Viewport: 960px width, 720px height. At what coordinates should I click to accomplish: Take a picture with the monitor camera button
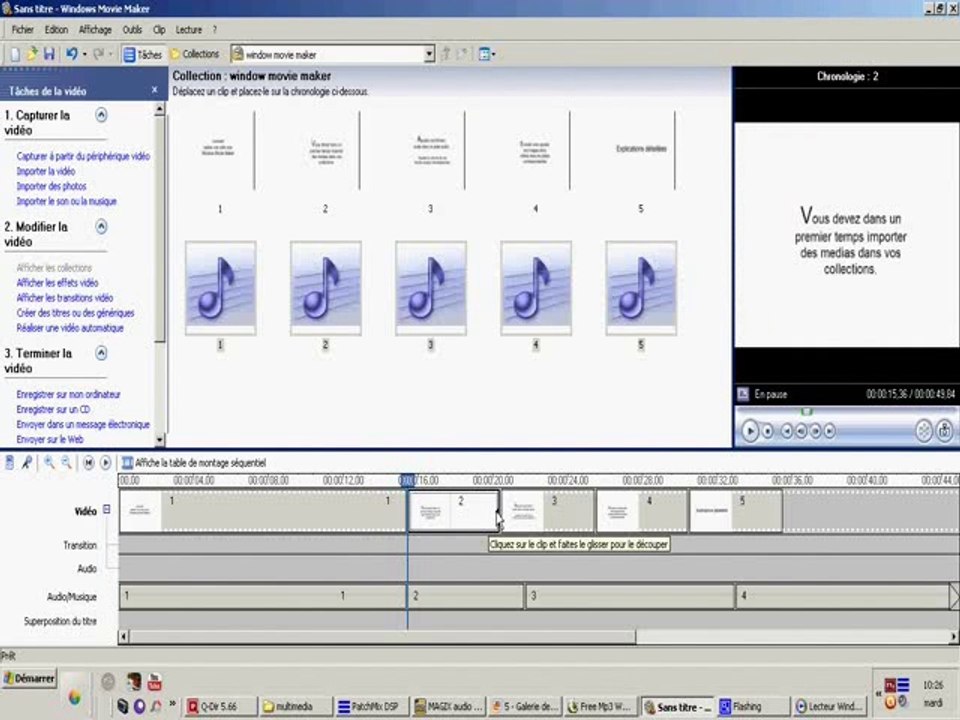[945, 431]
